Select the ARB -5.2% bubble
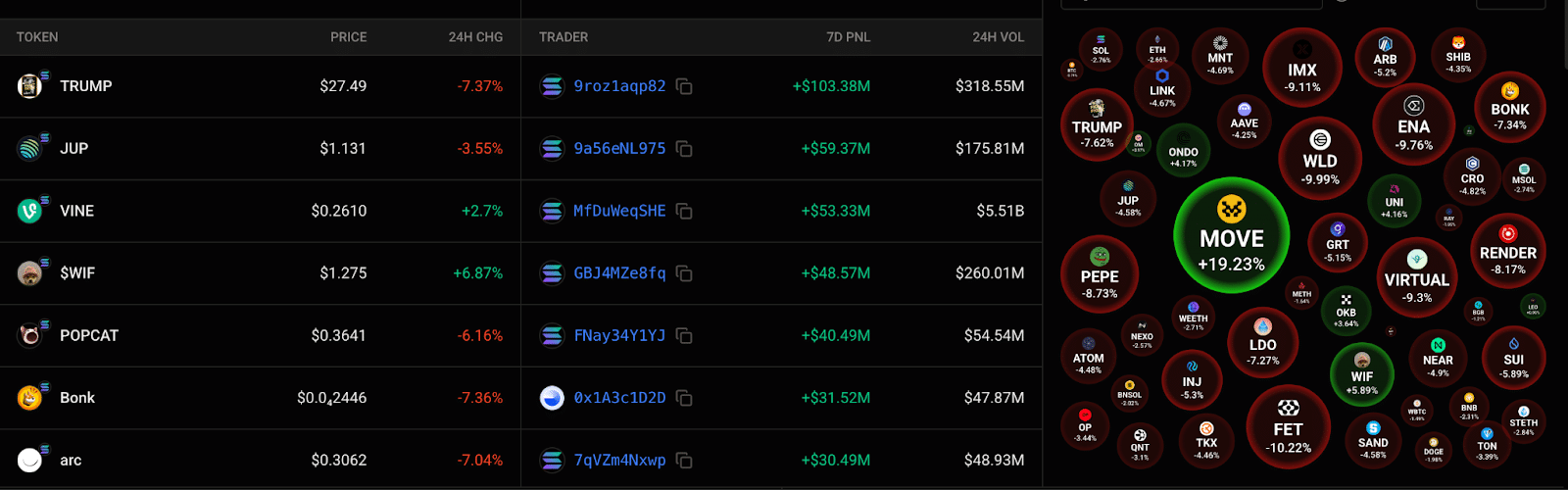Image resolution: width=1568 pixels, height=490 pixels. 1385,56
